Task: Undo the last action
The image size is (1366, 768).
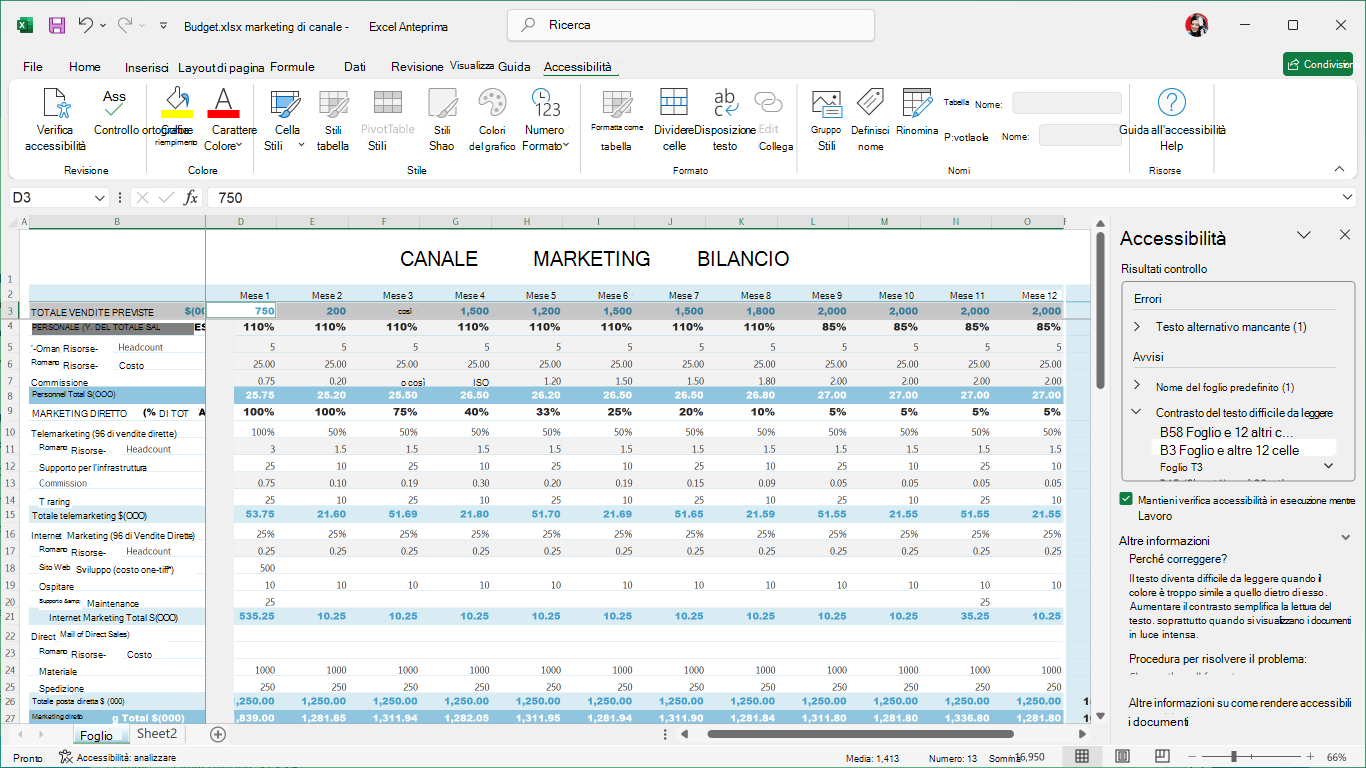Action: (86, 25)
